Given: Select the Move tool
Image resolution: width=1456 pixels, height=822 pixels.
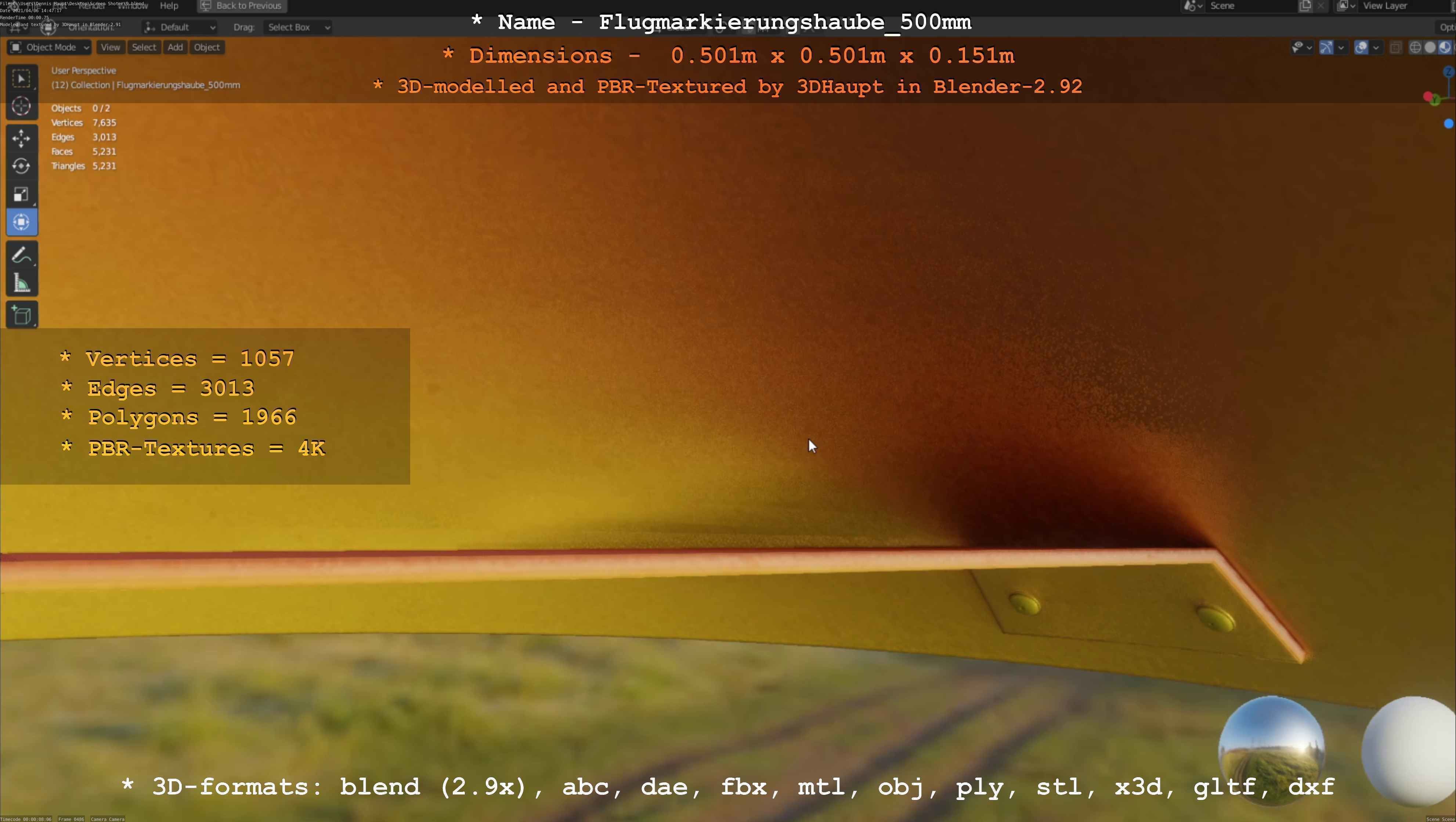Looking at the screenshot, I should 21,138.
